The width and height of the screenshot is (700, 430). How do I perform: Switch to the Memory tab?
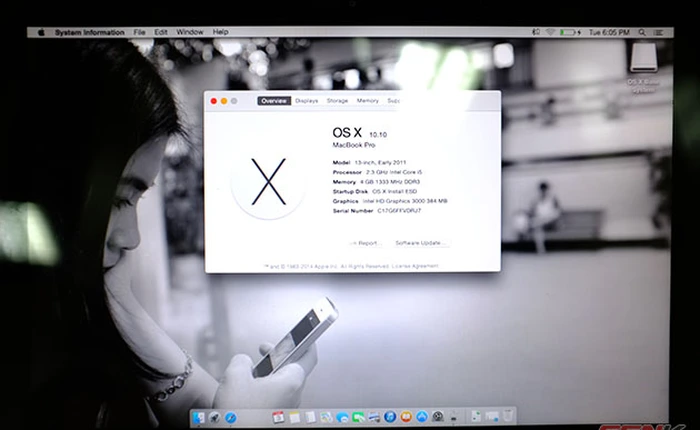click(367, 101)
